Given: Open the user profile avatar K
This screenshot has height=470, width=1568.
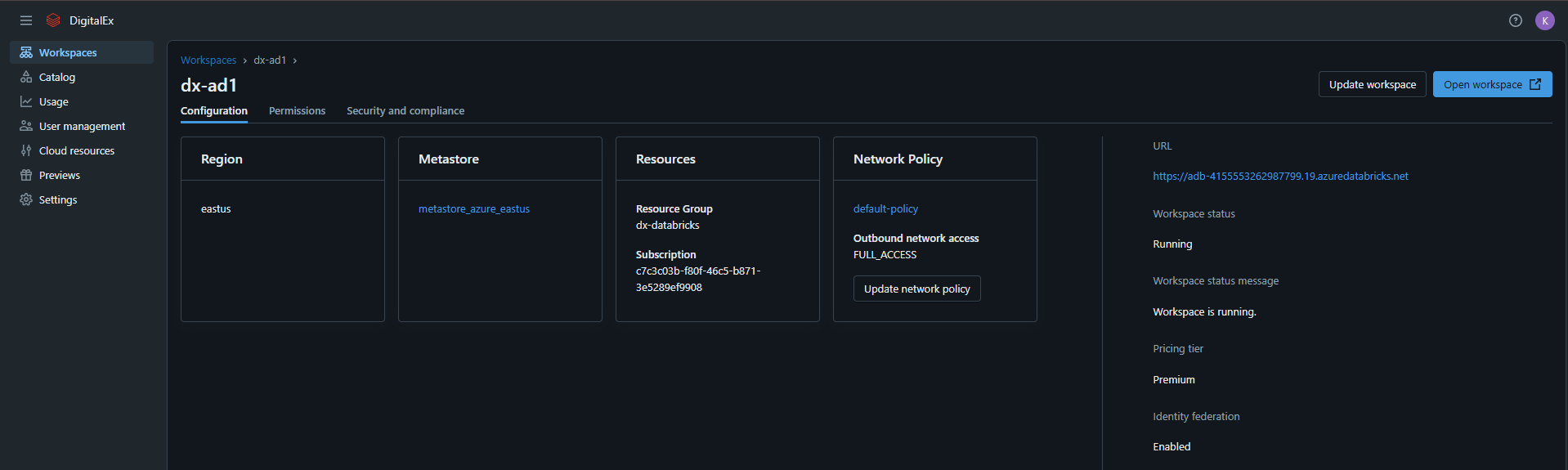Looking at the screenshot, I should tap(1544, 20).
